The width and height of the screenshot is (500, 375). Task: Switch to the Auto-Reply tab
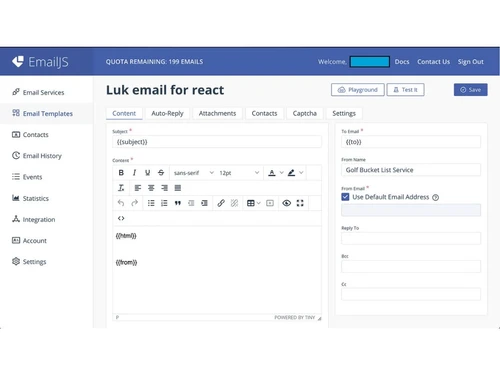point(167,113)
